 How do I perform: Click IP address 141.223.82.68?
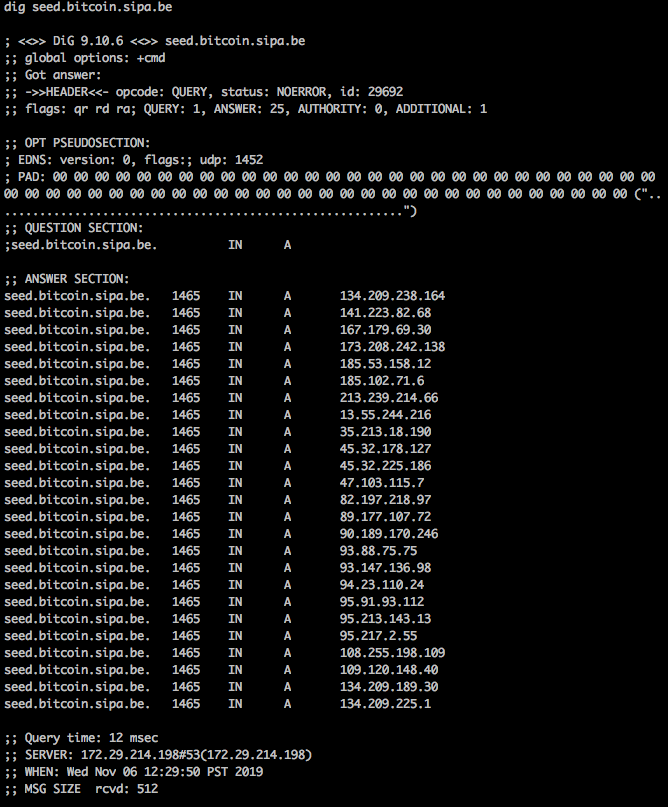click(385, 313)
